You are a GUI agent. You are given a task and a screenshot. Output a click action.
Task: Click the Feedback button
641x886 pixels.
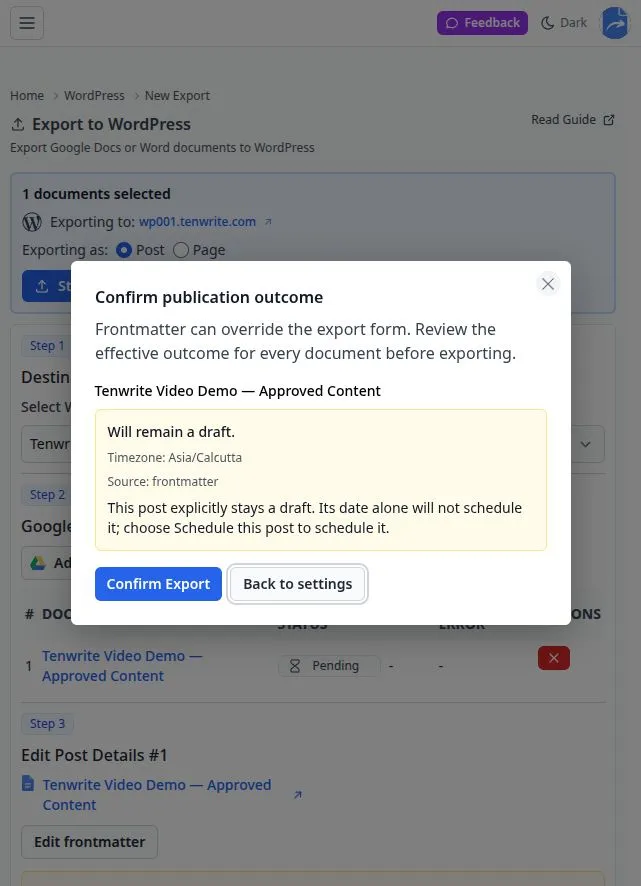(482, 23)
